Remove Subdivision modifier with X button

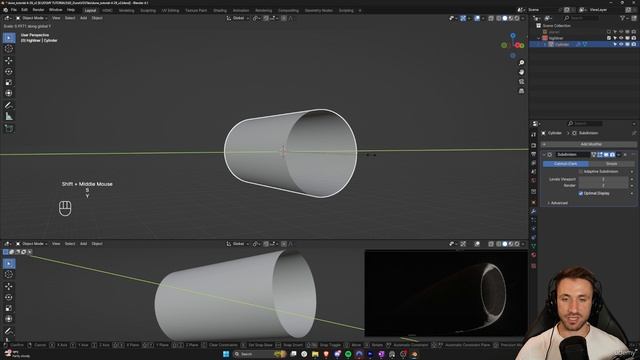[625, 155]
